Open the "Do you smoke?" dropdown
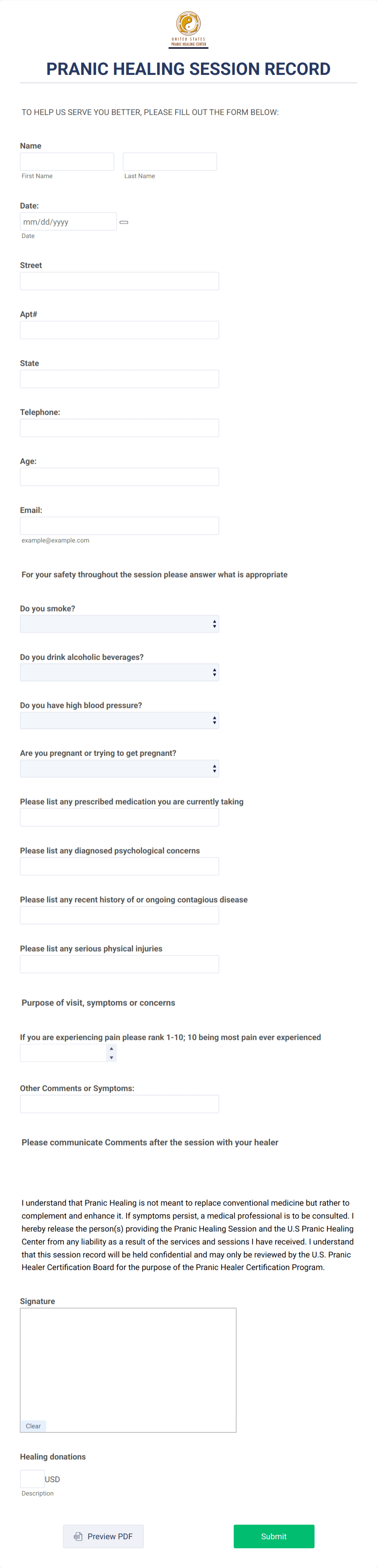This screenshot has height=1568, width=377. click(119, 623)
